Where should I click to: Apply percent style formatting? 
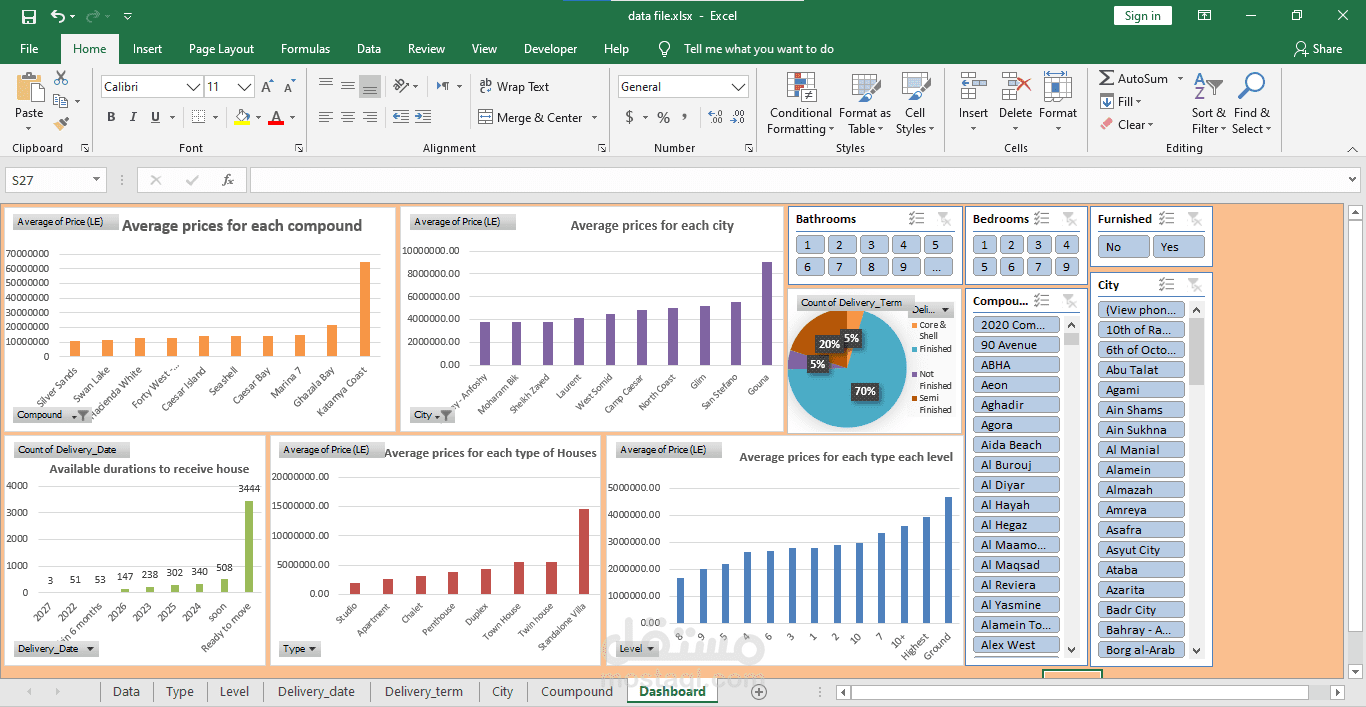click(663, 117)
